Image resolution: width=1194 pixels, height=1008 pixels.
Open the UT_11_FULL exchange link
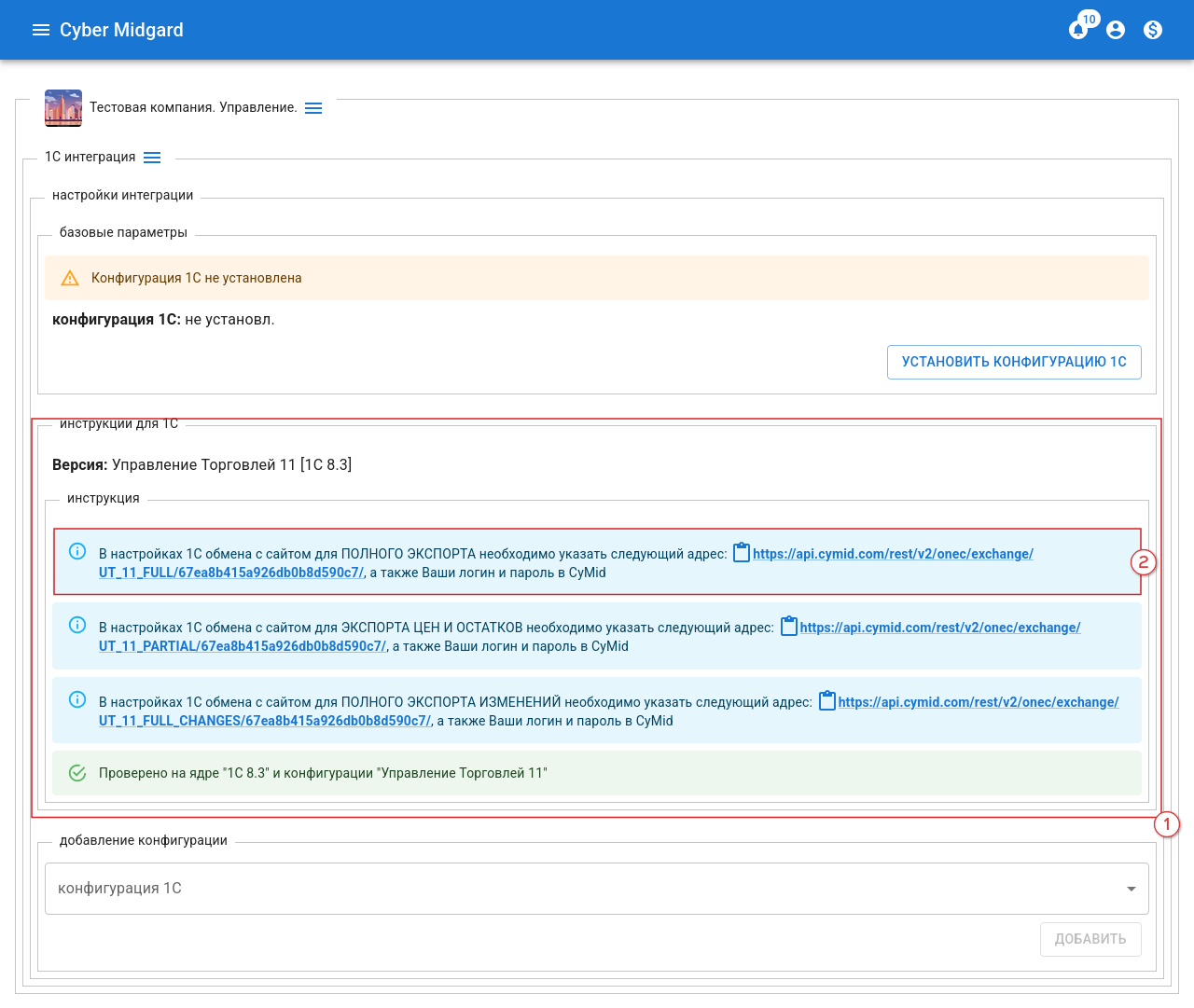pyautogui.click(x=892, y=554)
